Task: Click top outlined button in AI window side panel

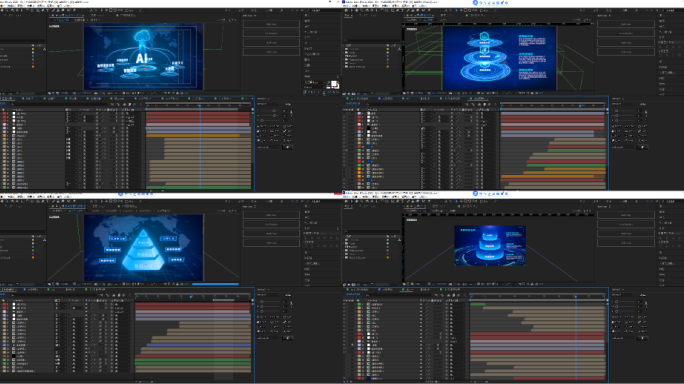Action: [271, 24]
